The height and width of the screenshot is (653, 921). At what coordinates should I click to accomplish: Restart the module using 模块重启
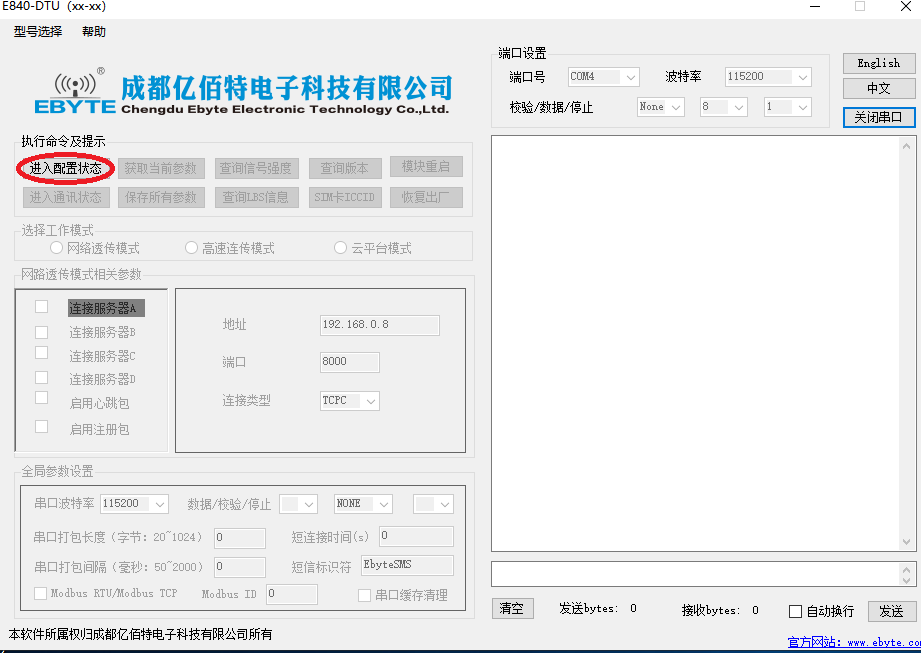(x=426, y=166)
